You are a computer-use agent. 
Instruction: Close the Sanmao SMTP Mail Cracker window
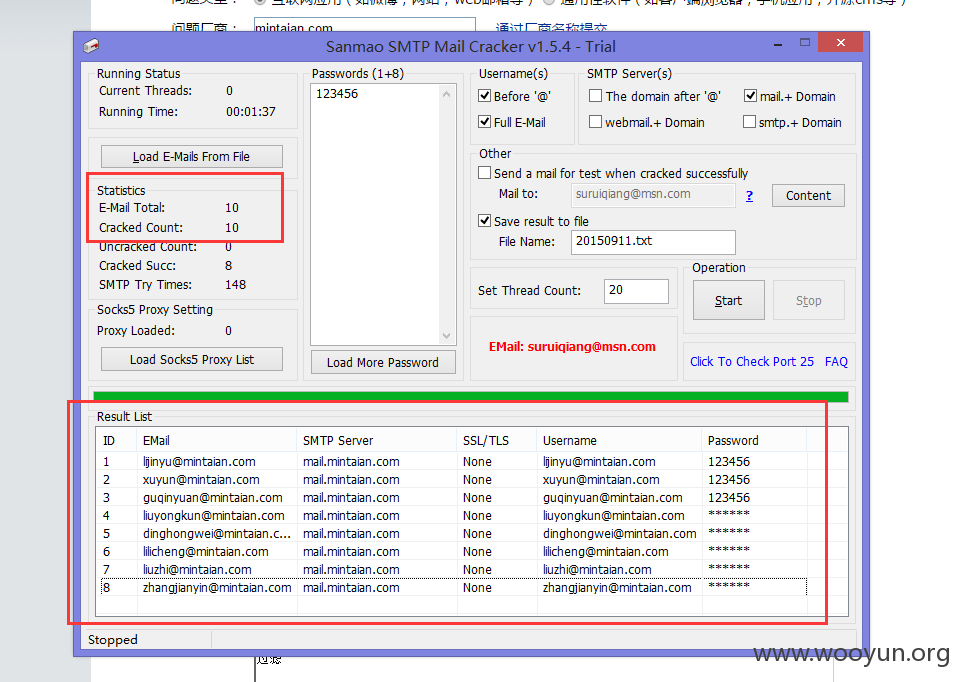click(x=840, y=42)
